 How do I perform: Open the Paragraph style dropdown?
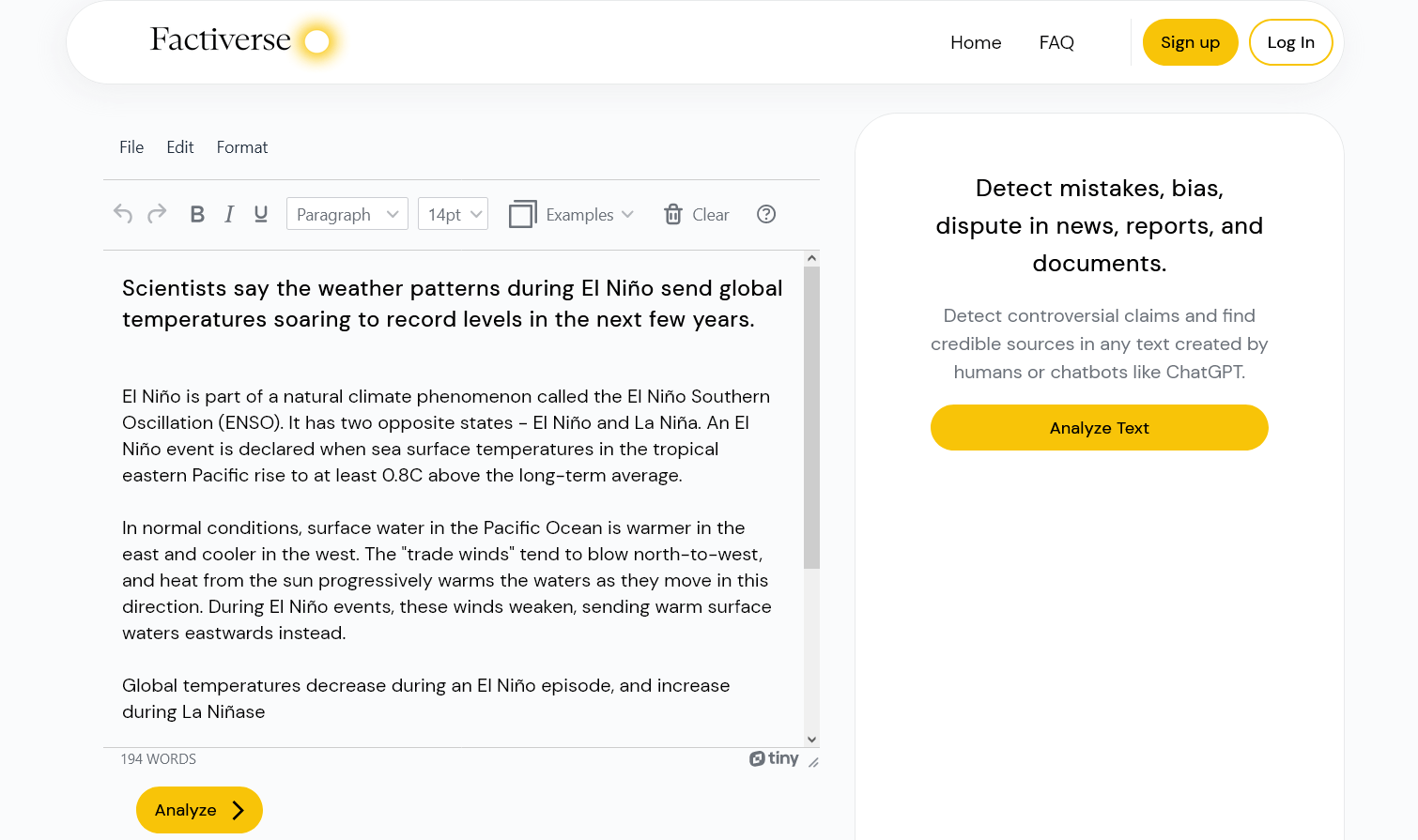[347, 214]
